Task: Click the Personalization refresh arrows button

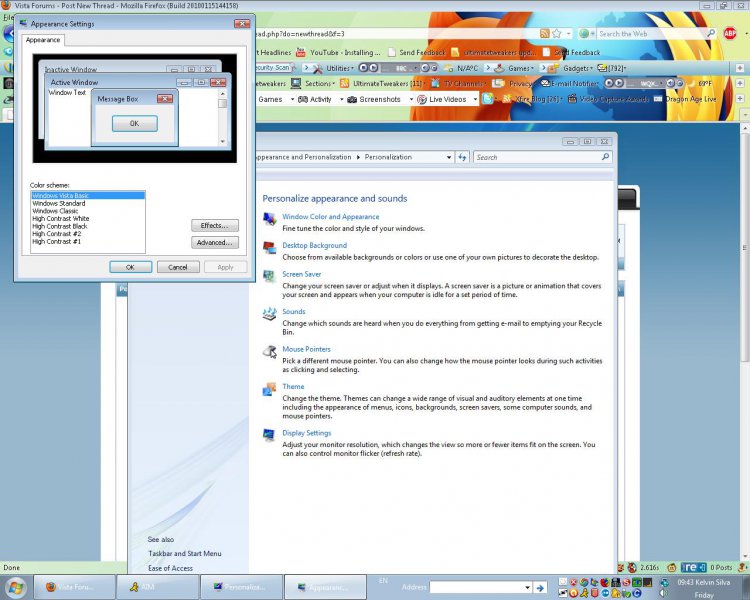Action: pos(462,157)
